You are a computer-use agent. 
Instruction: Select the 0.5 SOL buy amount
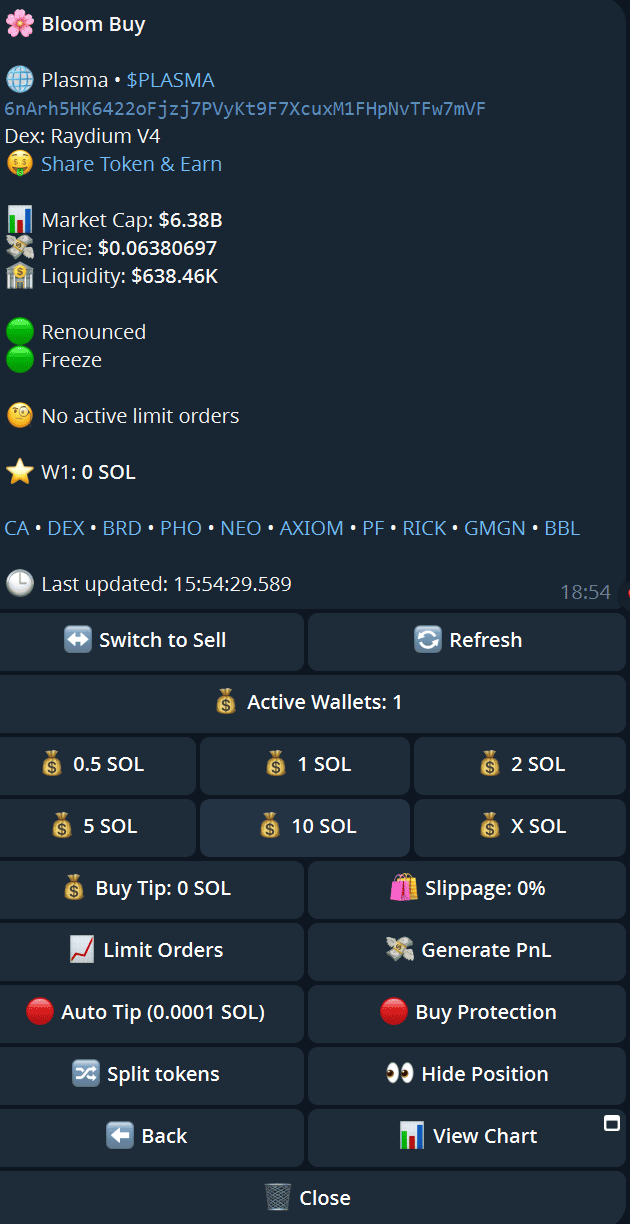pyautogui.click(x=98, y=765)
